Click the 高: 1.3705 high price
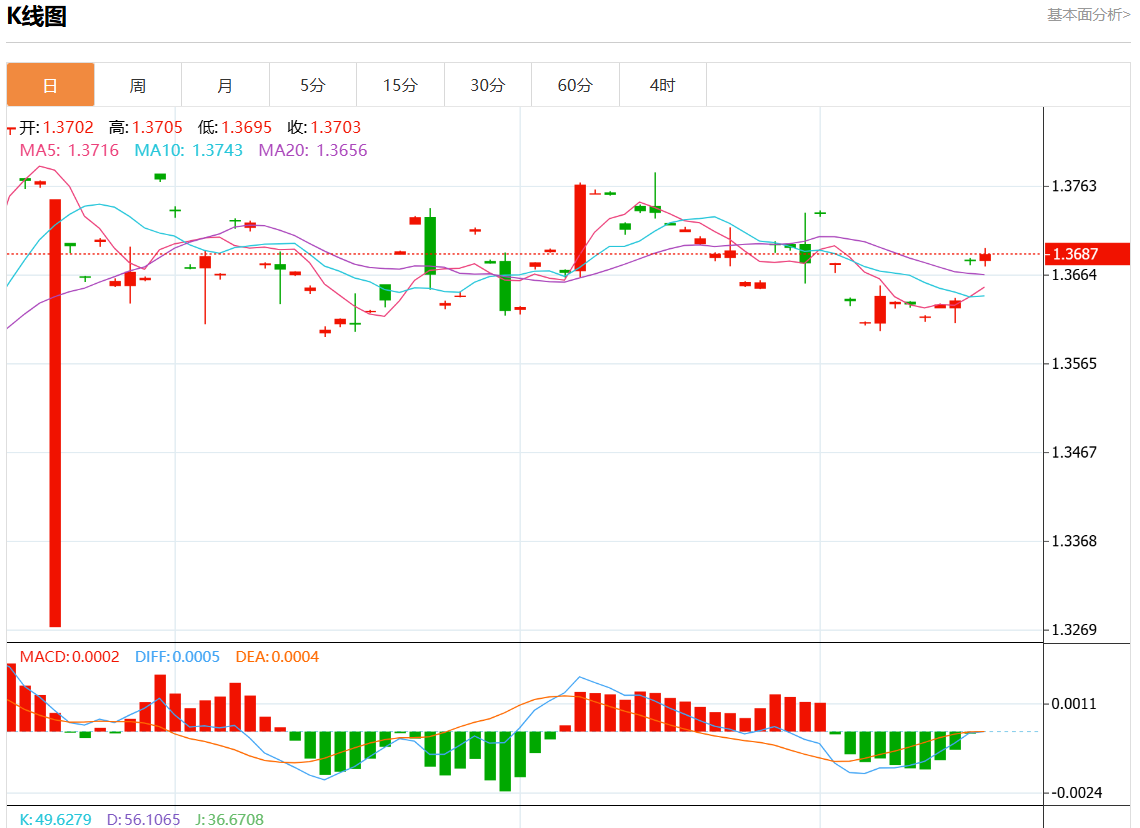The width and height of the screenshot is (1140, 828). pyautogui.click(x=145, y=127)
